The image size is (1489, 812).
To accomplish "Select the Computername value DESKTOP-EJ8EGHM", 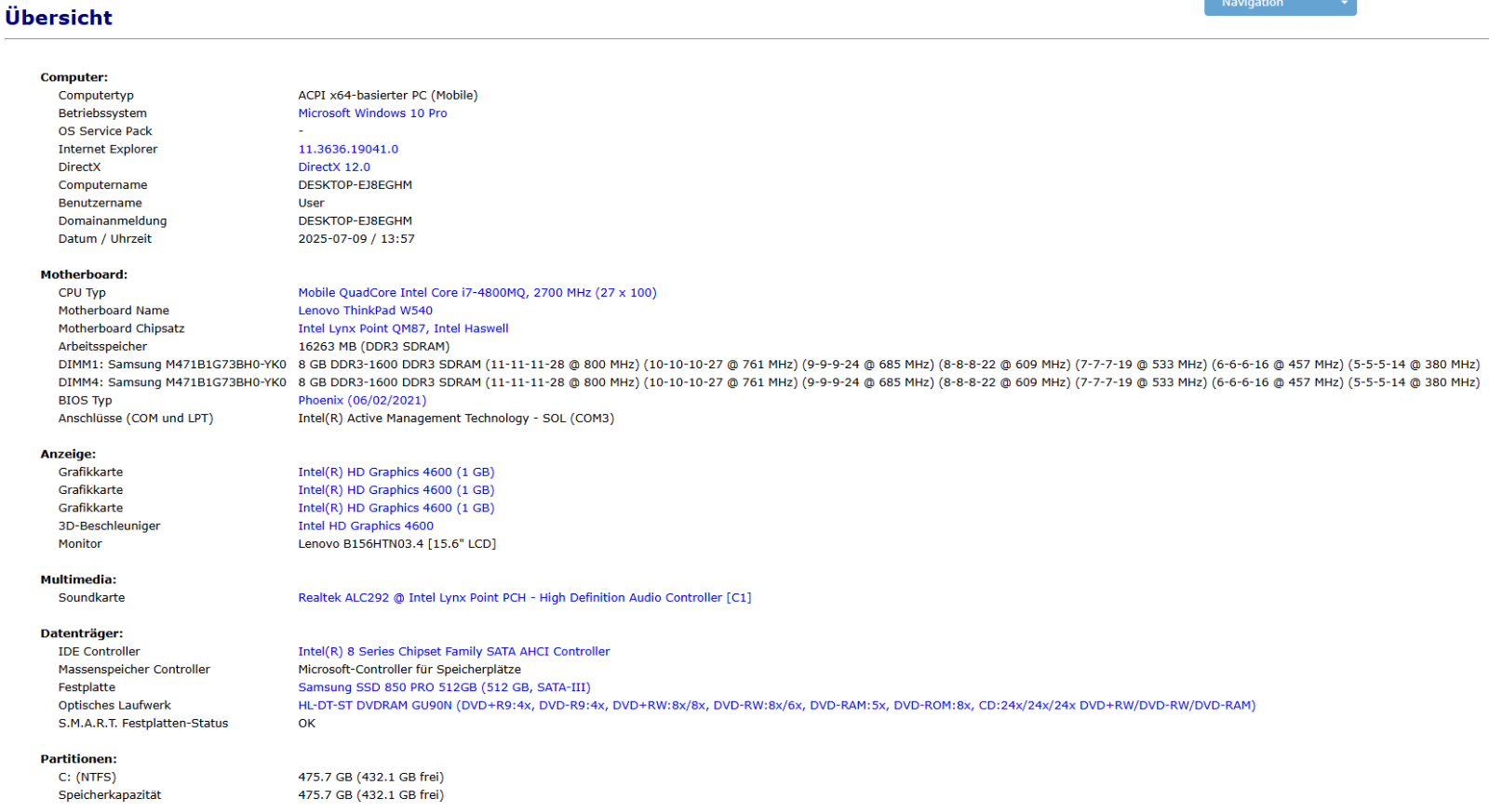I will pyautogui.click(x=355, y=185).
